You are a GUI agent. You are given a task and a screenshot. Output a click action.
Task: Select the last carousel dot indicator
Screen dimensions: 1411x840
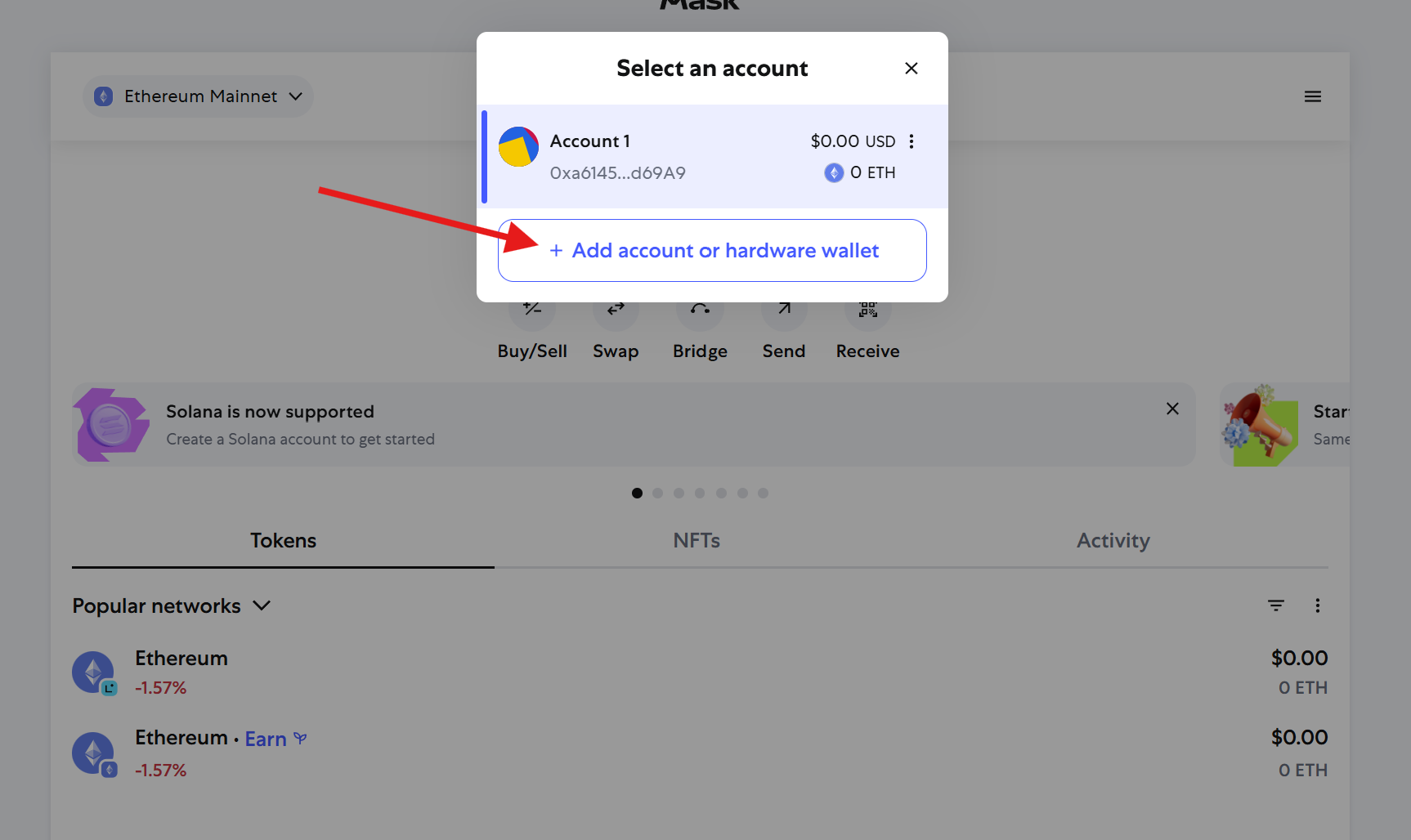763,493
